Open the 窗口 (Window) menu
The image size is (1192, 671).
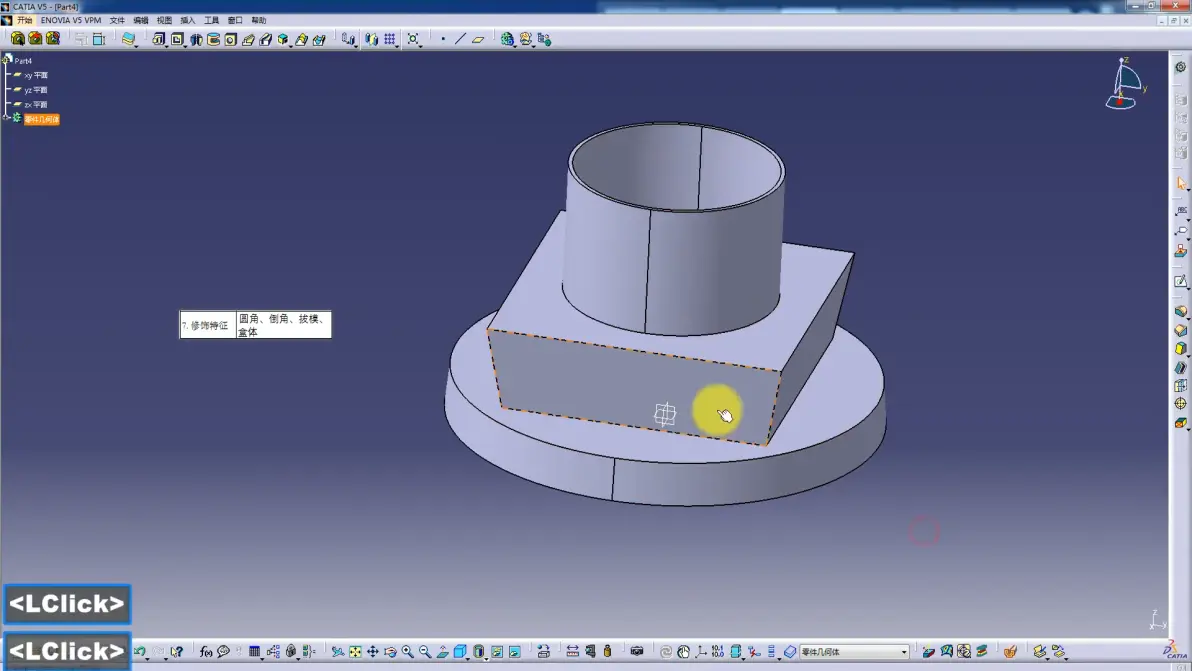pyautogui.click(x=235, y=21)
